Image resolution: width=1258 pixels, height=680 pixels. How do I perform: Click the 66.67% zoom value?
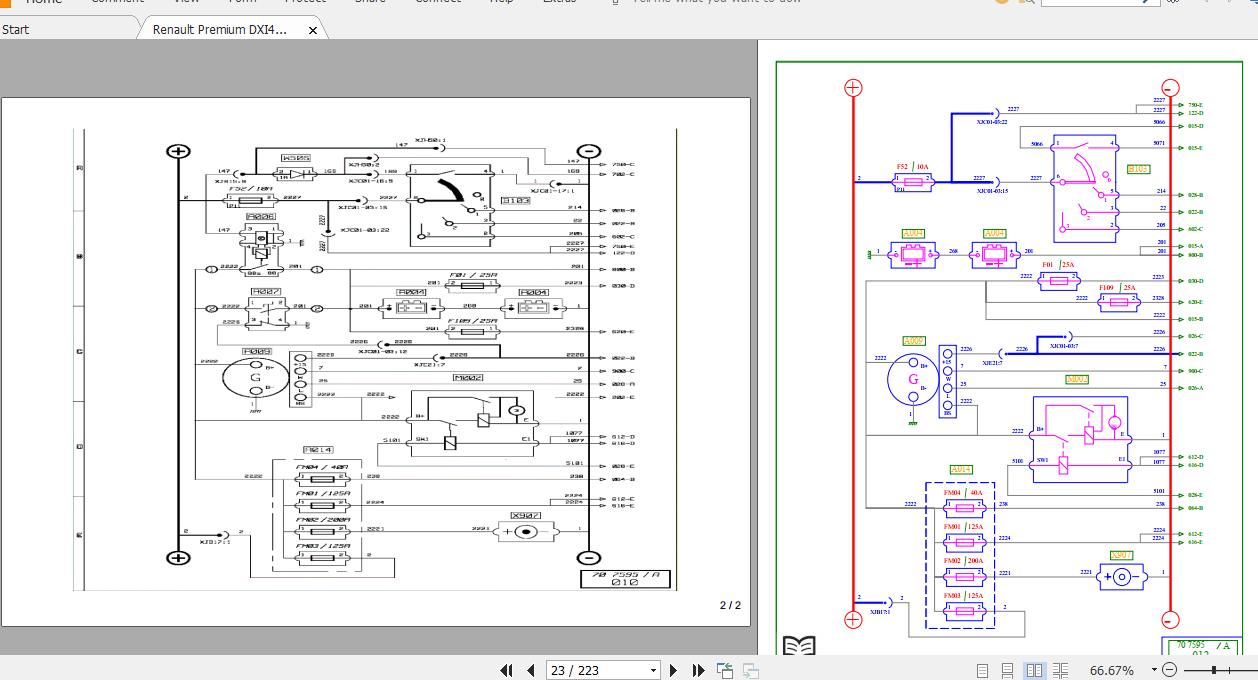[1111, 670]
